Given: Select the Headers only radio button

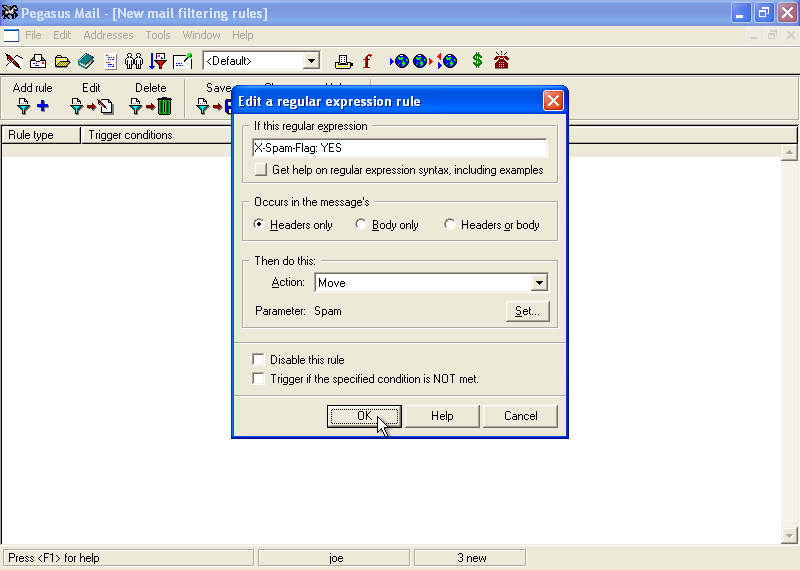Looking at the screenshot, I should click(x=259, y=224).
